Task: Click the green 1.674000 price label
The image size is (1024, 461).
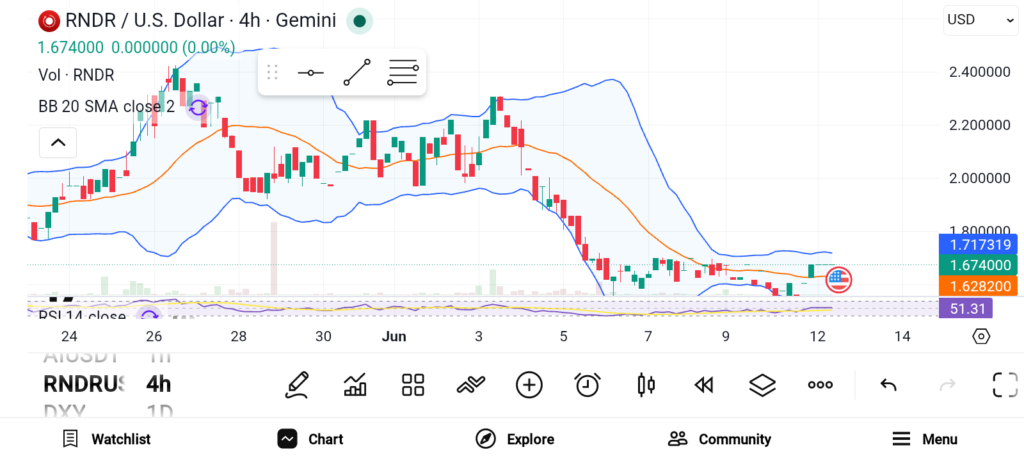Action: pyautogui.click(x=978, y=265)
